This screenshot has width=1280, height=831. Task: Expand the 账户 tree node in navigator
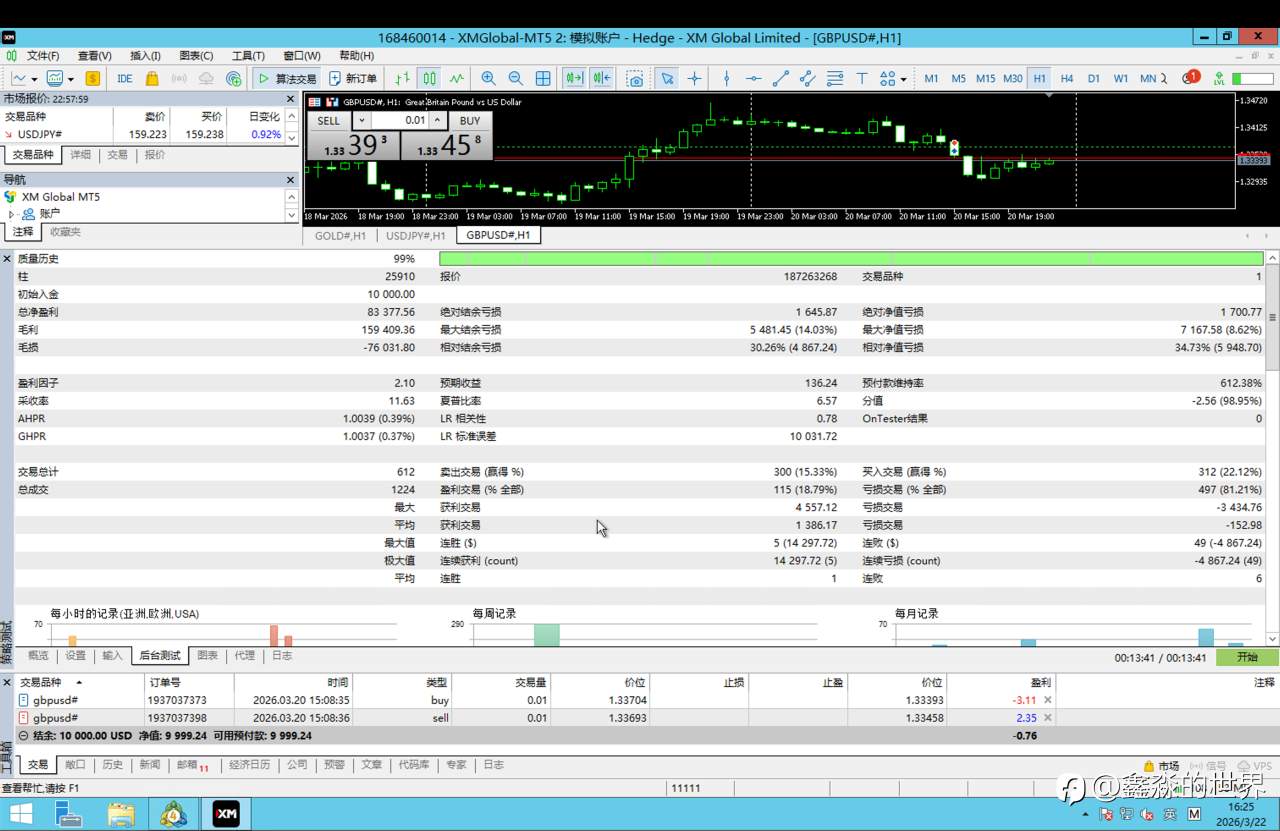point(11,214)
